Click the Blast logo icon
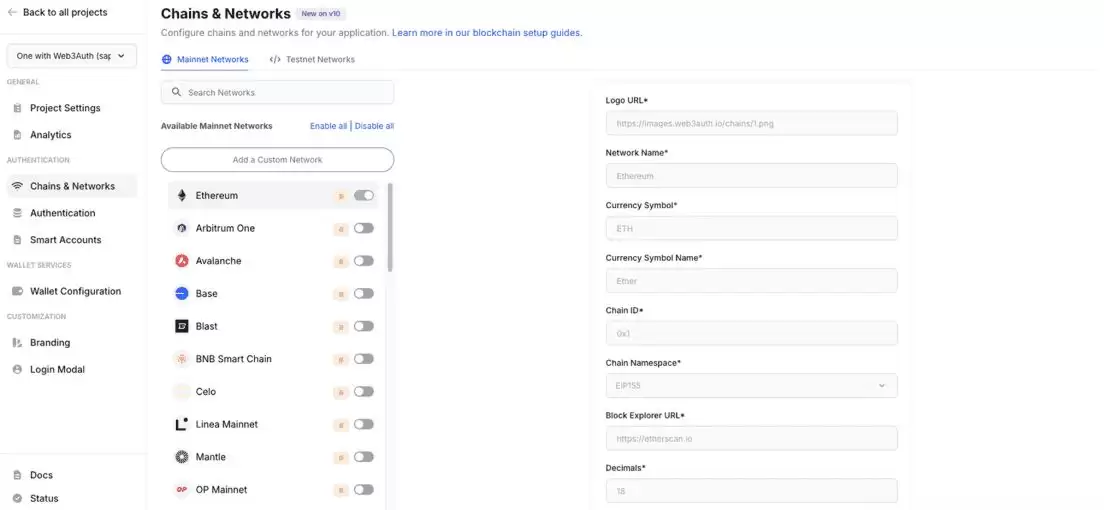The width and height of the screenshot is (1104, 510). (x=182, y=326)
